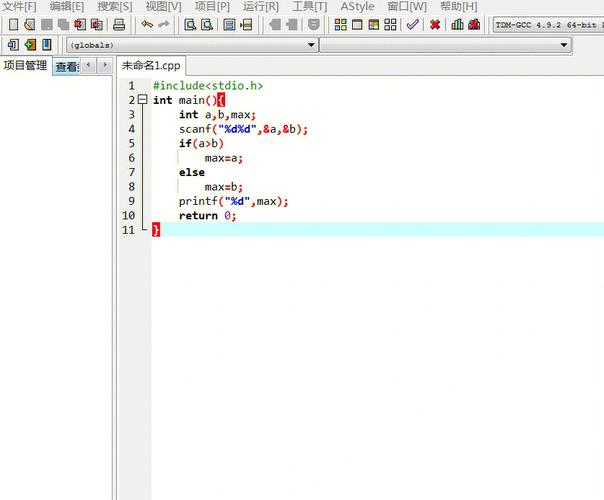Viewport: 604px width, 500px height.
Task: Click the Save All icon
Action: coord(63,25)
